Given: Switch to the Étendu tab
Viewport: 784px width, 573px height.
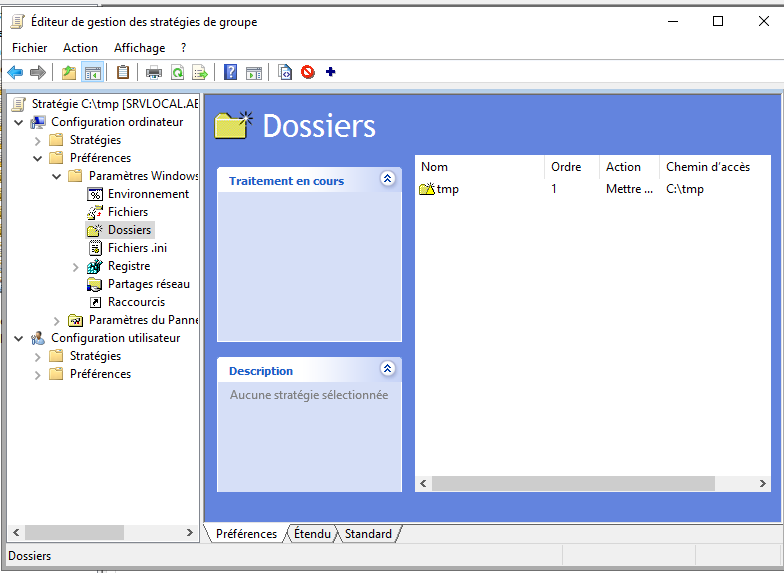Looking at the screenshot, I should [x=312, y=534].
